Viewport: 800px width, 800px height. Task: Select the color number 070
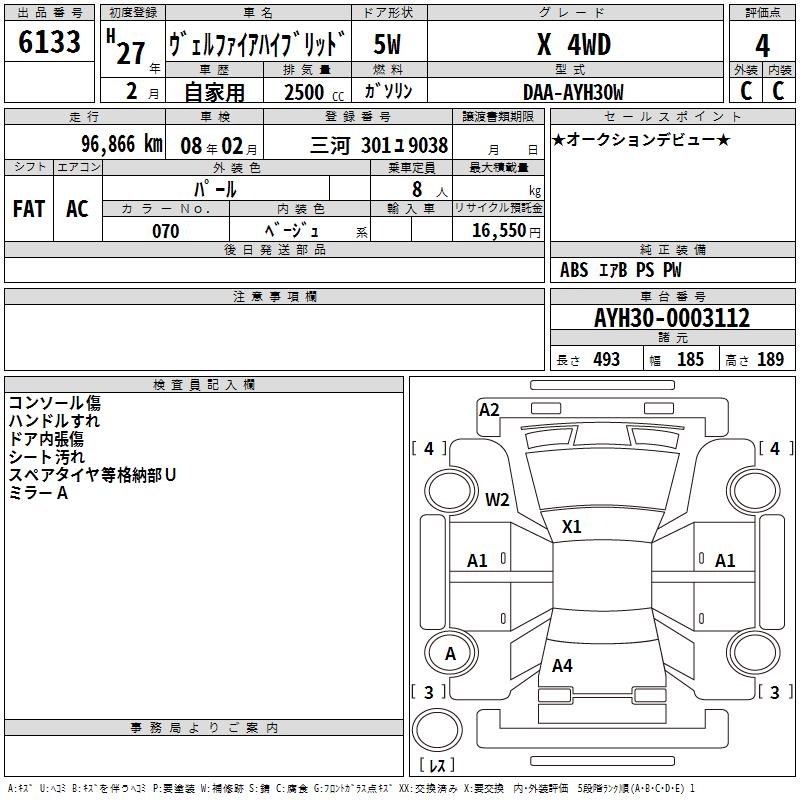(x=166, y=231)
